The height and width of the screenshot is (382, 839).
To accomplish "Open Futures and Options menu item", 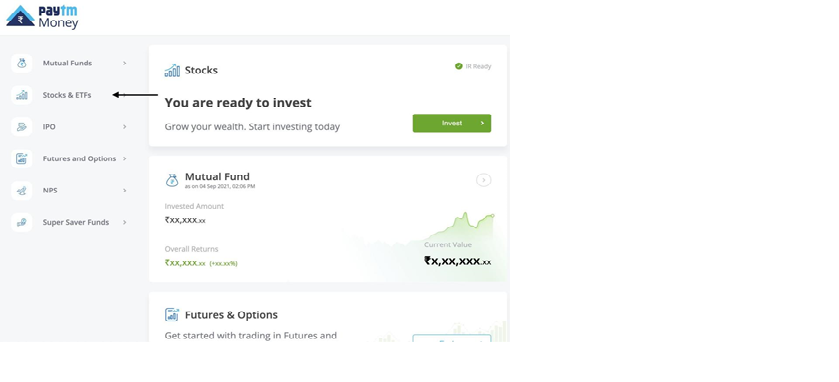I will point(79,158).
